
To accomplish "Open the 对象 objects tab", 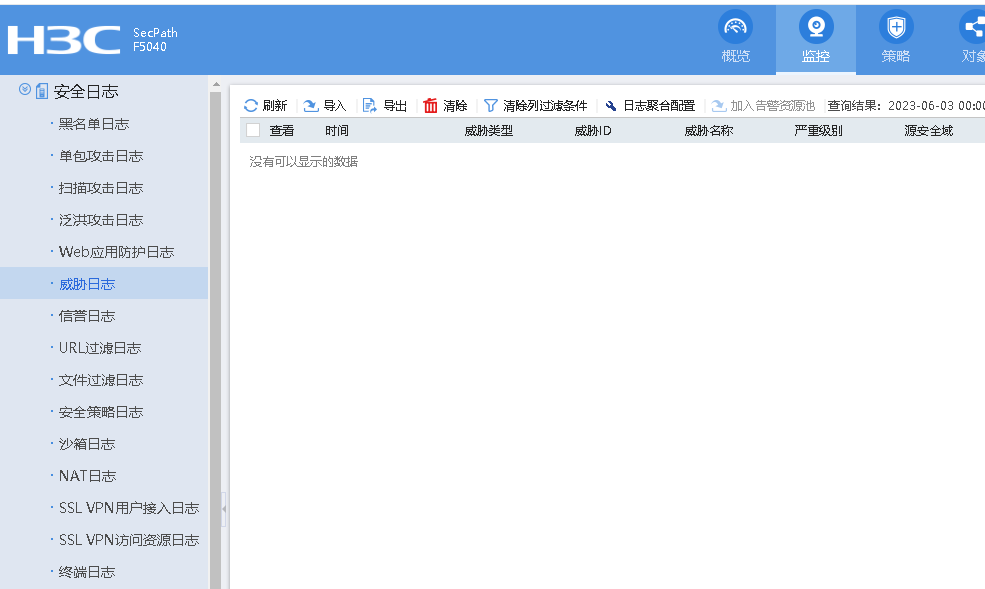I will tap(972, 38).
